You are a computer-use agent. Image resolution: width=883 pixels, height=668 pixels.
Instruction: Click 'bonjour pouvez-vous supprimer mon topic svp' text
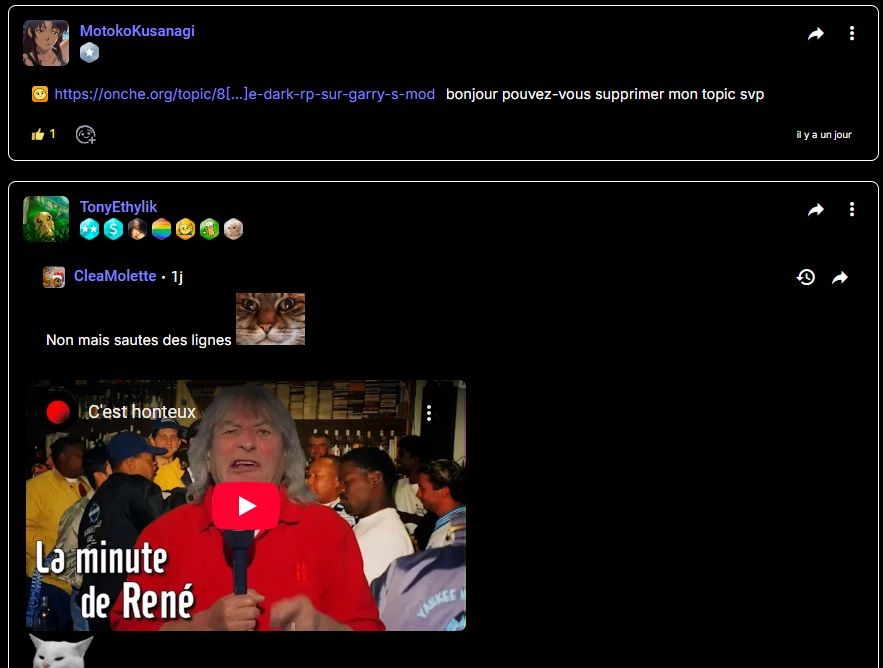point(605,94)
